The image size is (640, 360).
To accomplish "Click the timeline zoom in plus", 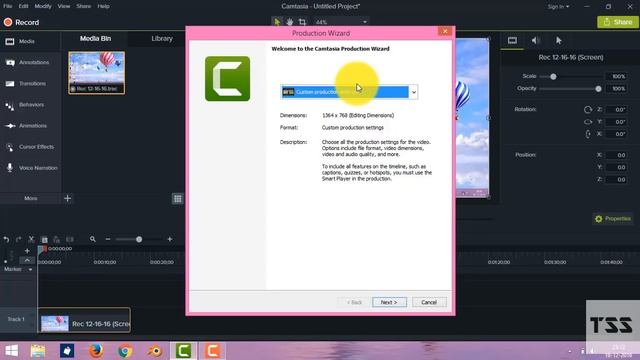I will [x=170, y=240].
